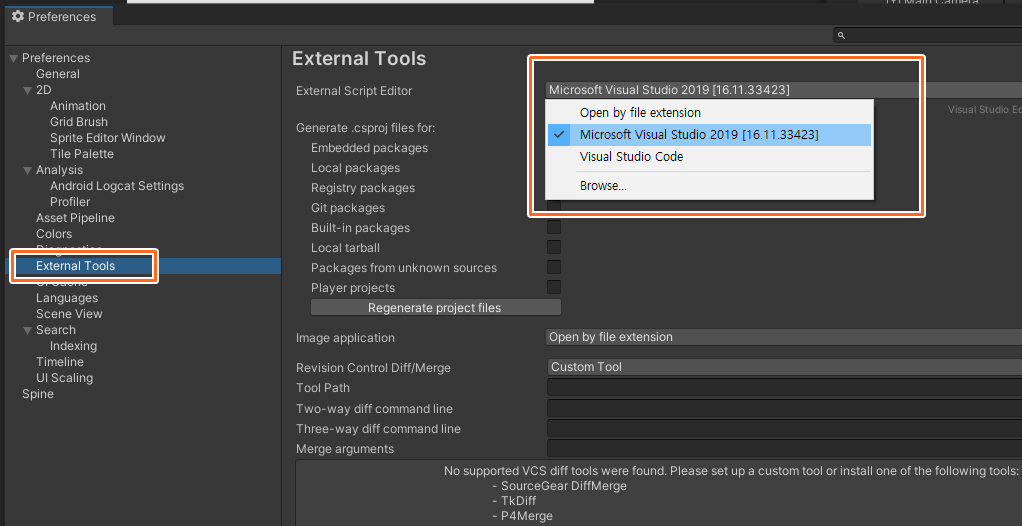This screenshot has height=526, width=1022.
Task: Click Regenerate project files button
Action: tap(435, 308)
